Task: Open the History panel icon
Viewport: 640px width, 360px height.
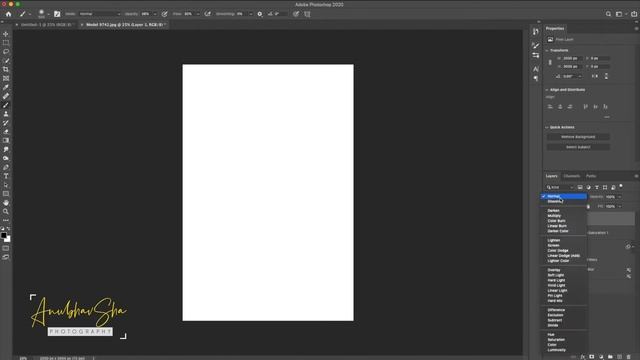Action: coord(536,32)
